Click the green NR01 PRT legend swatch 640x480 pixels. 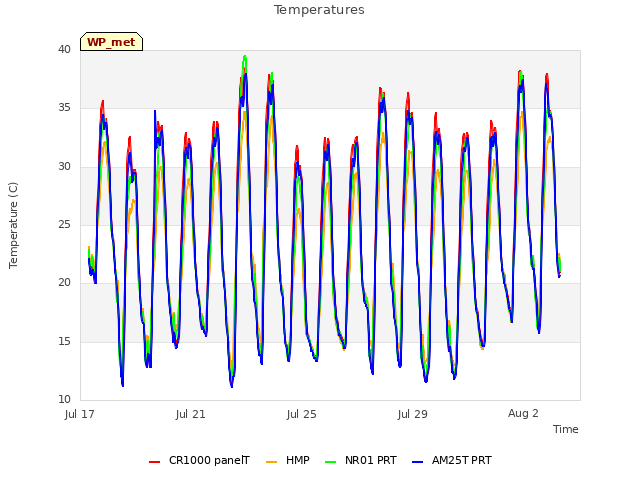pos(331,462)
